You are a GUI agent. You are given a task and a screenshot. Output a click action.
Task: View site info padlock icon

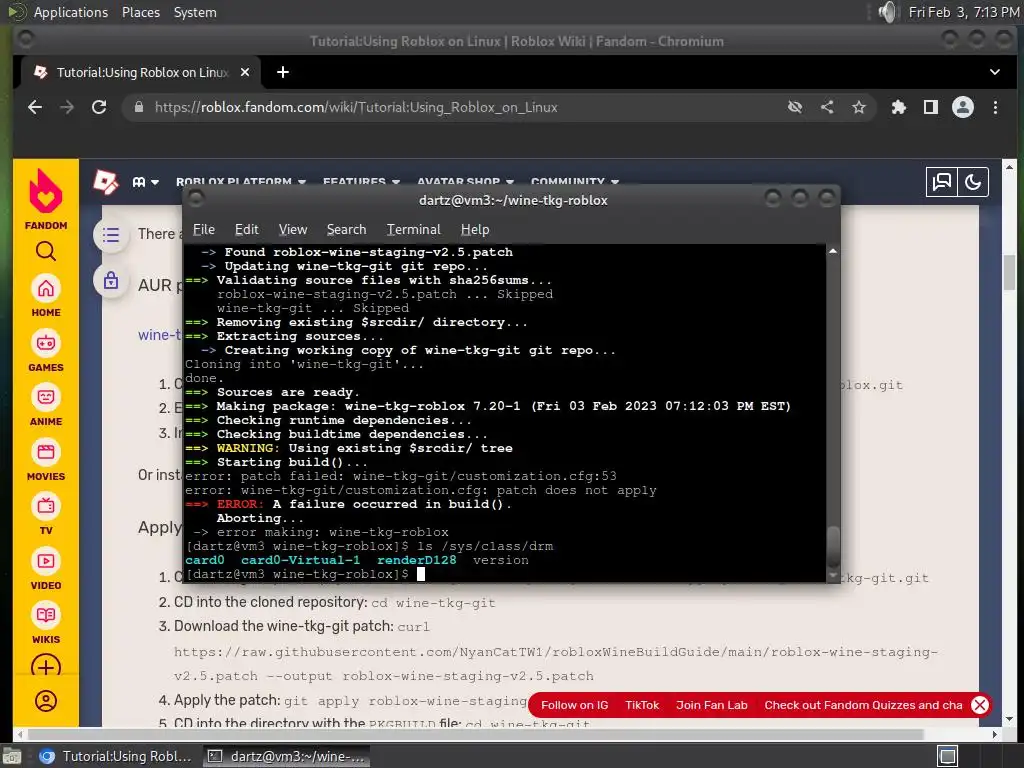point(138,107)
